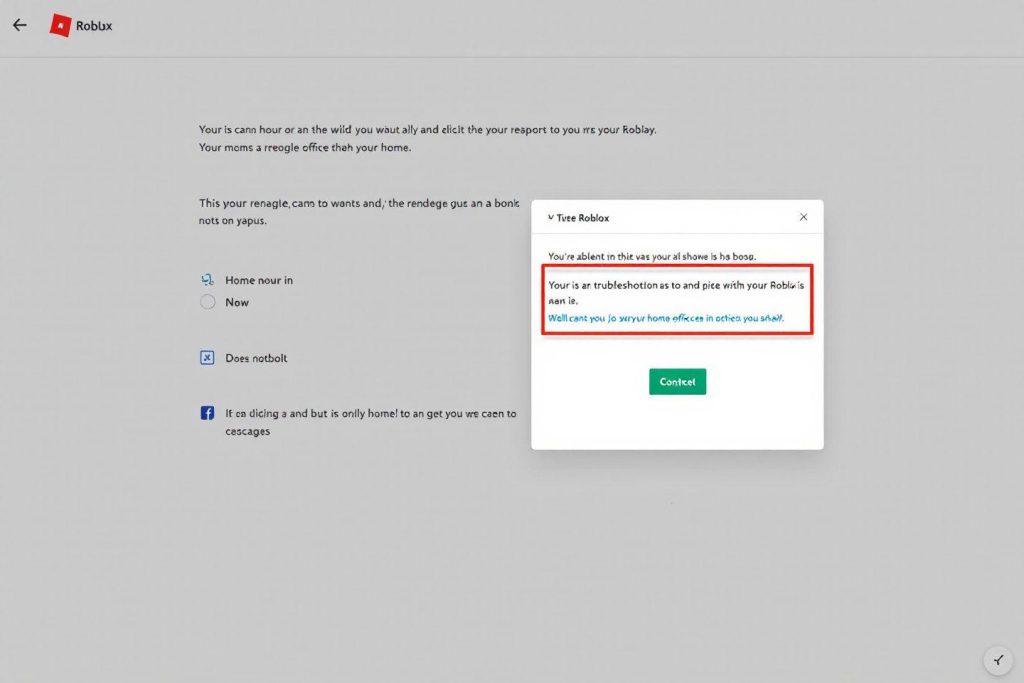Click the 'Roblux' header text
The image size is (1024, 683).
[x=94, y=26]
